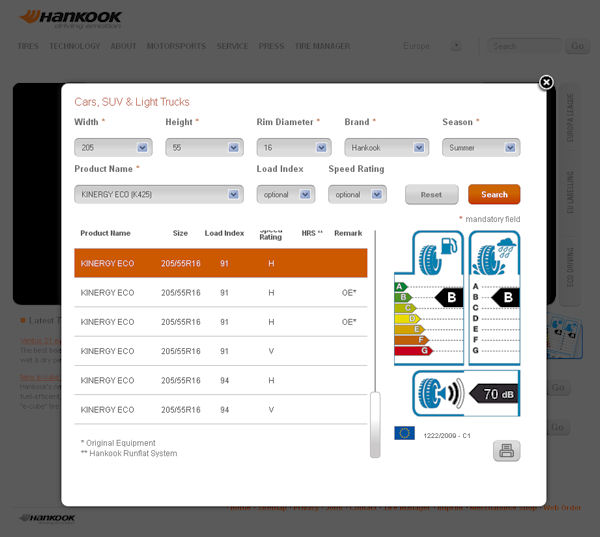This screenshot has height=537, width=600.
Task: Click the fuel efficiency B rating arrow
Action: 449,297
